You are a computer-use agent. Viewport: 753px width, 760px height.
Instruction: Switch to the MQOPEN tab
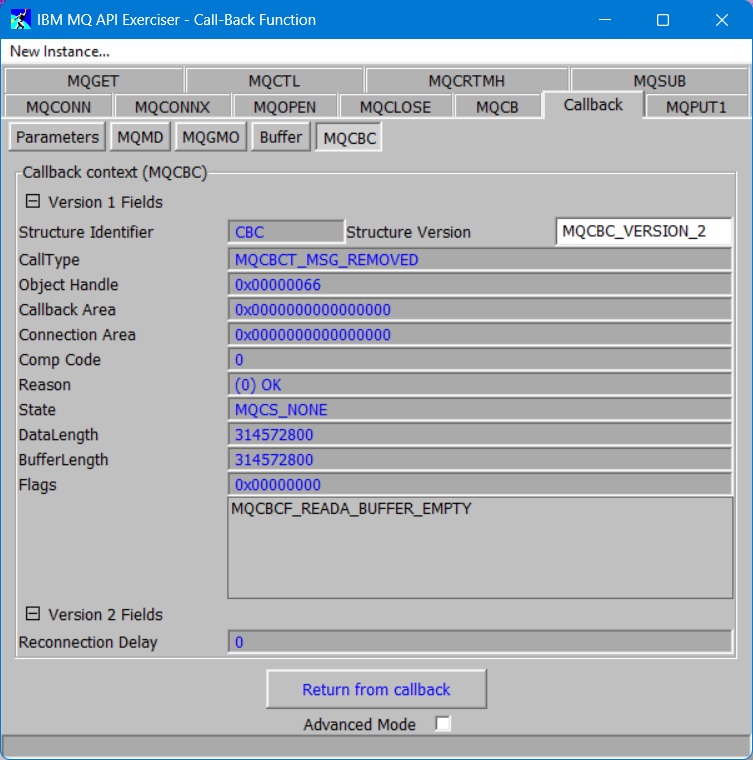[x=285, y=107]
